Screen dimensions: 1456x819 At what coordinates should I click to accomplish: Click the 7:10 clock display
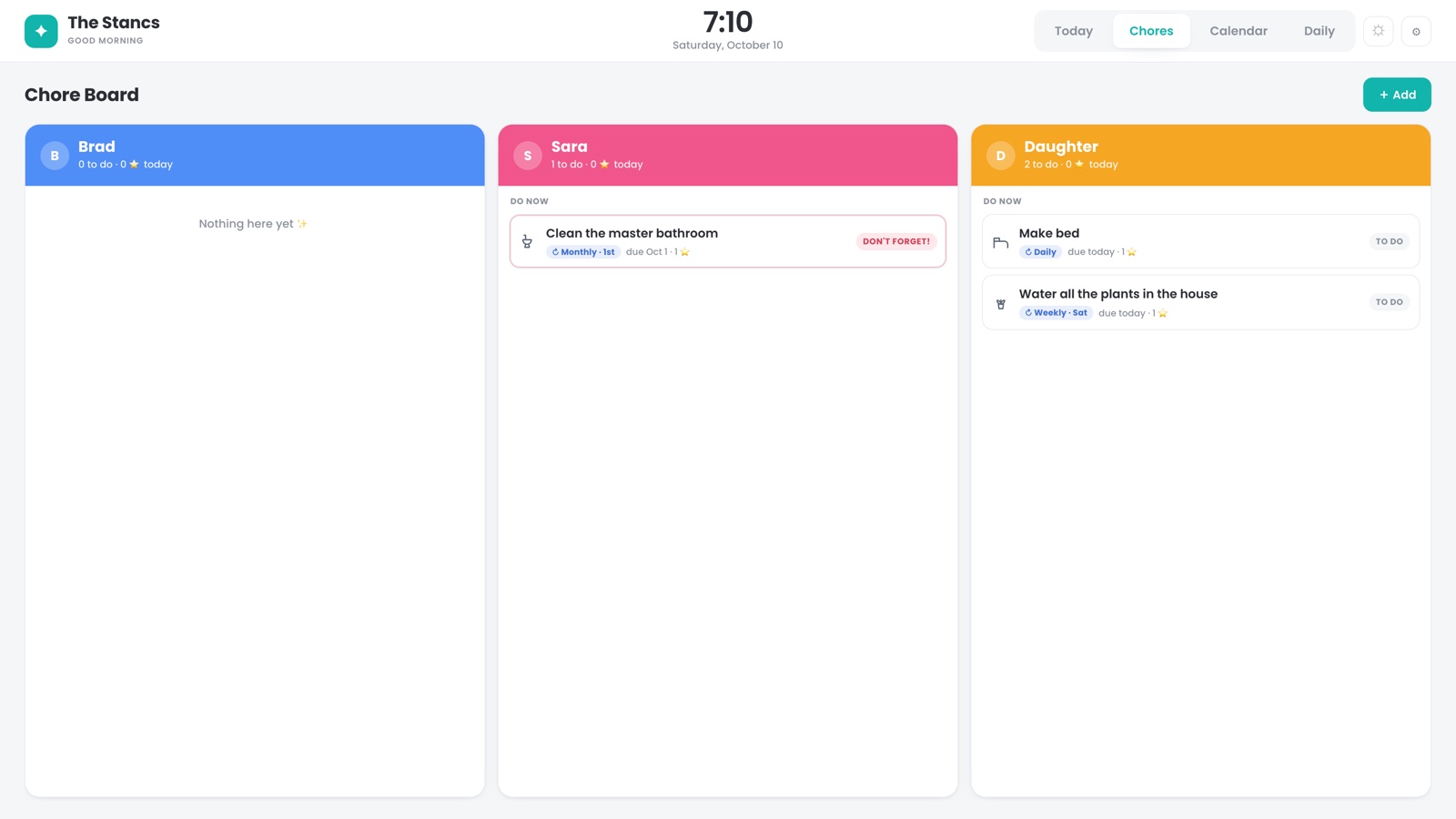(x=728, y=22)
